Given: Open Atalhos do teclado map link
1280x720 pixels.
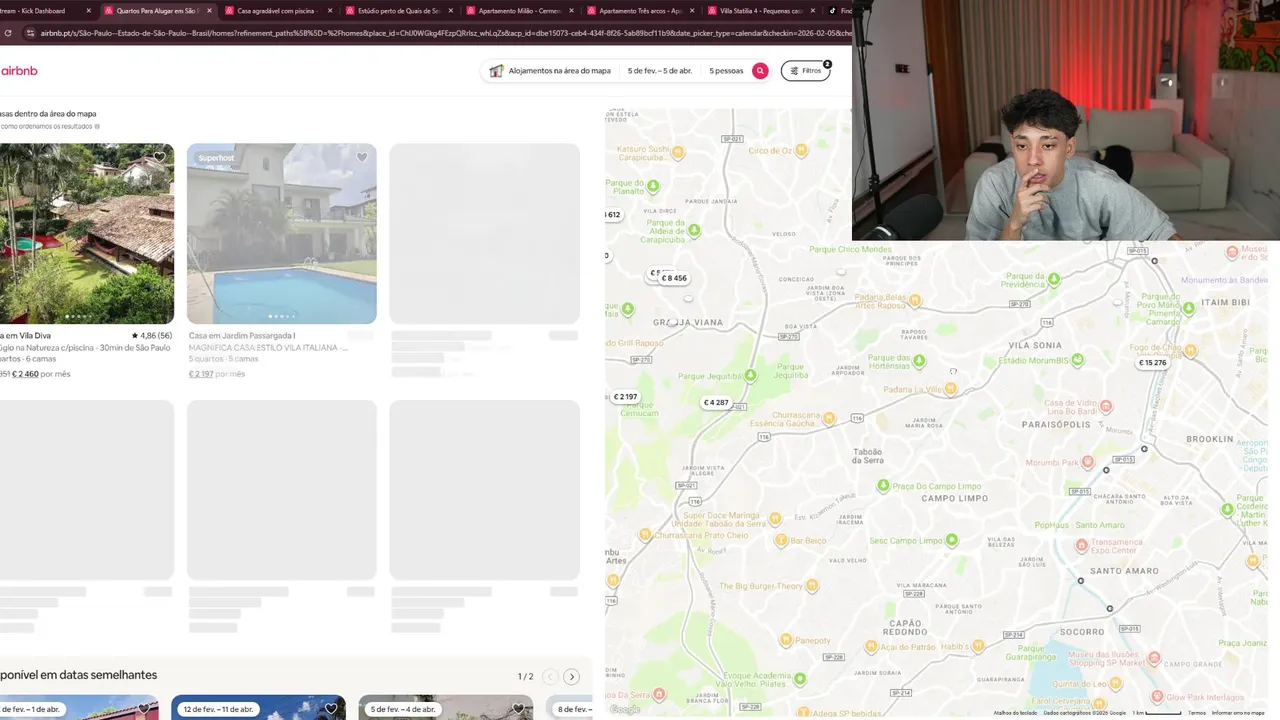Looking at the screenshot, I should click(x=1015, y=713).
